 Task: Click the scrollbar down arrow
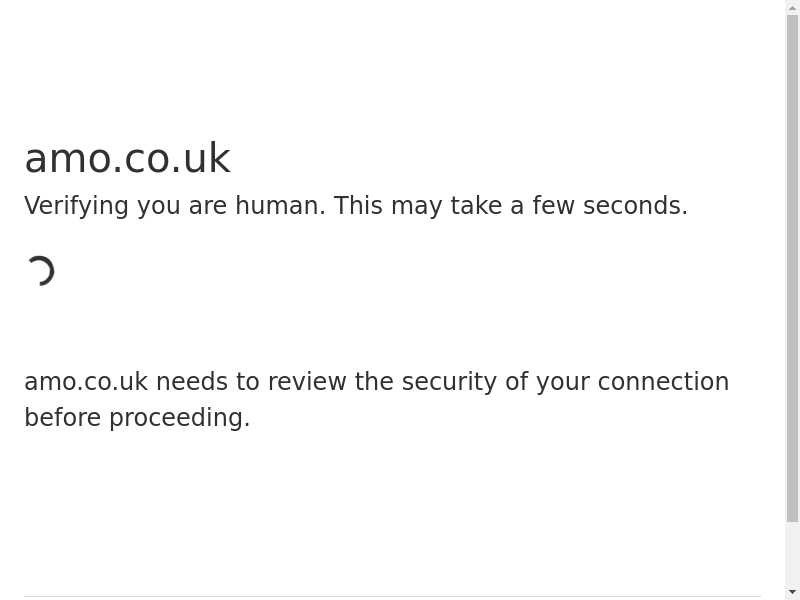pyautogui.click(x=792, y=592)
